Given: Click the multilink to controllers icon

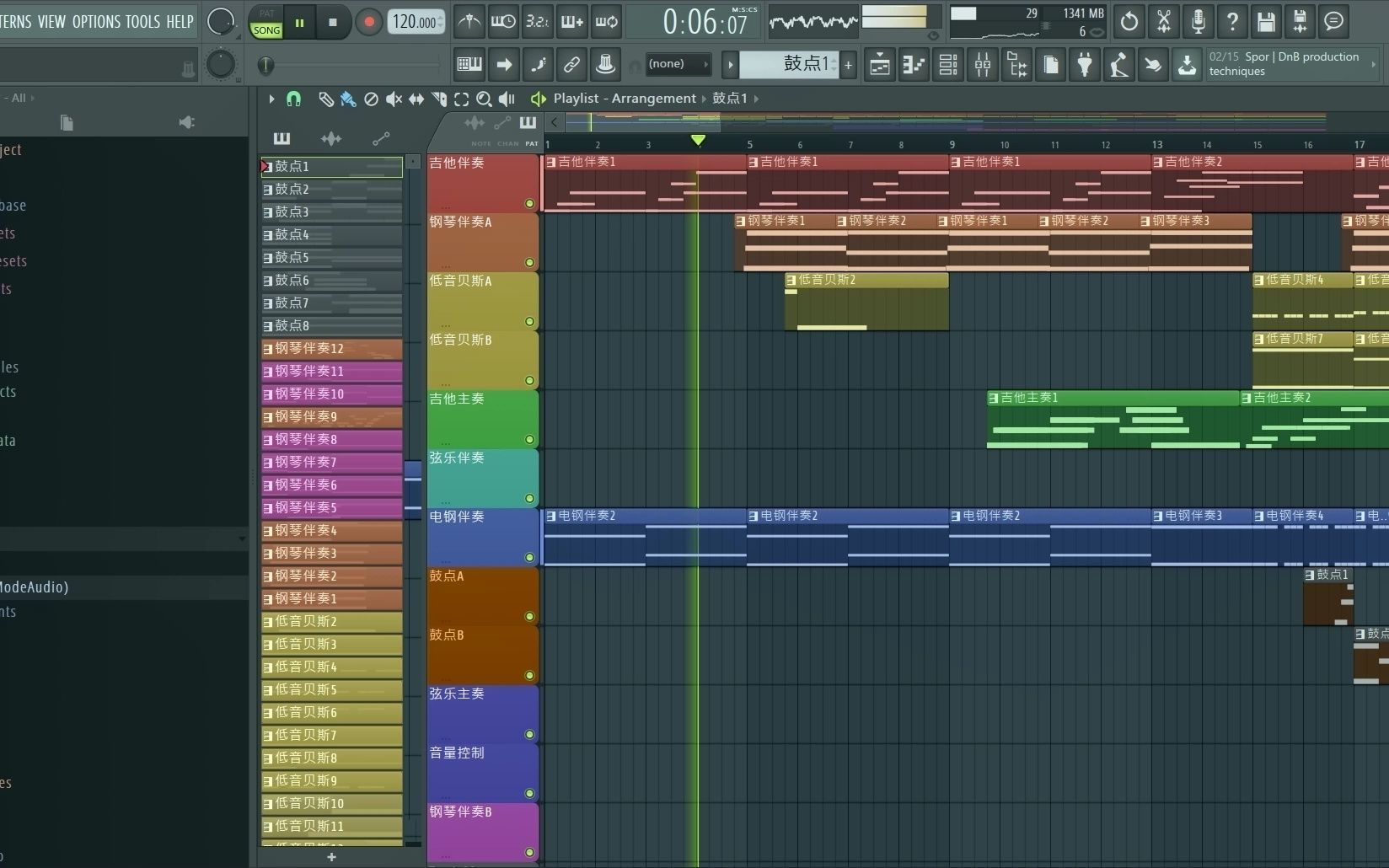Looking at the screenshot, I should click(571, 64).
